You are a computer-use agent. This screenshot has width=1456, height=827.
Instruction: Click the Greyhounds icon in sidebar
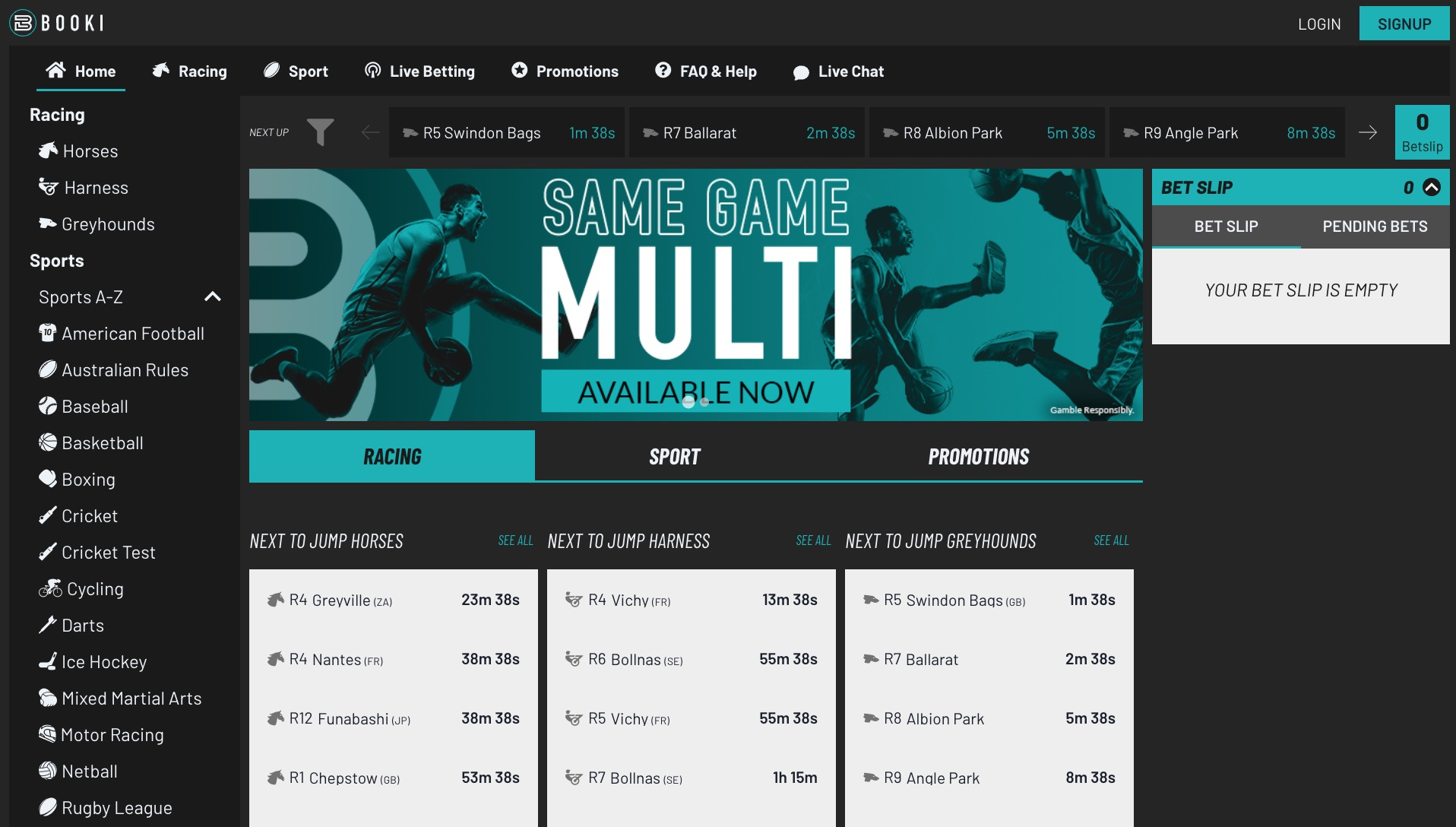(47, 223)
